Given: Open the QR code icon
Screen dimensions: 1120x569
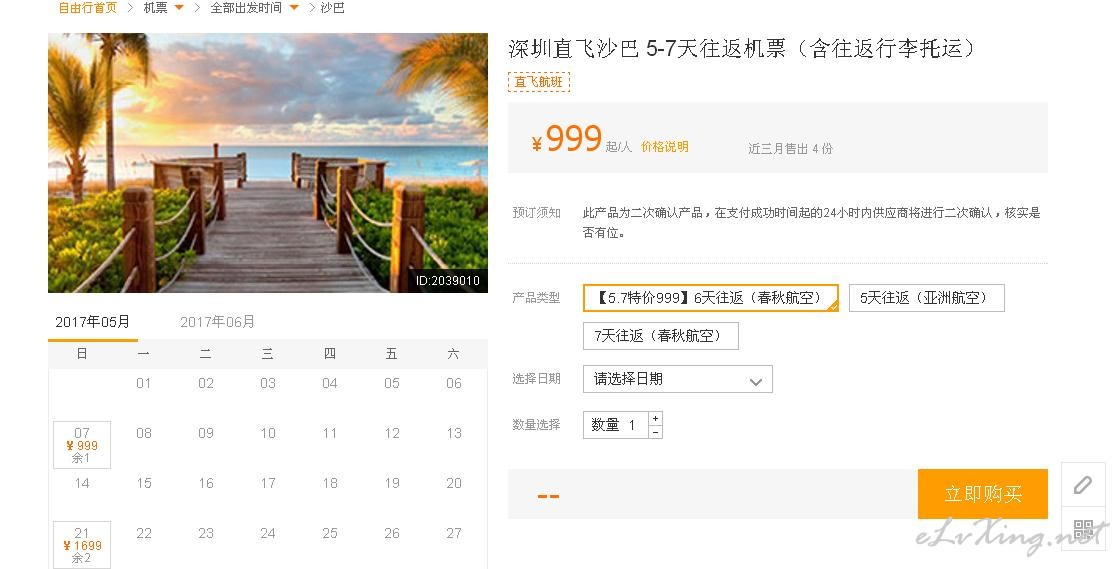Looking at the screenshot, I should coord(1083,529).
